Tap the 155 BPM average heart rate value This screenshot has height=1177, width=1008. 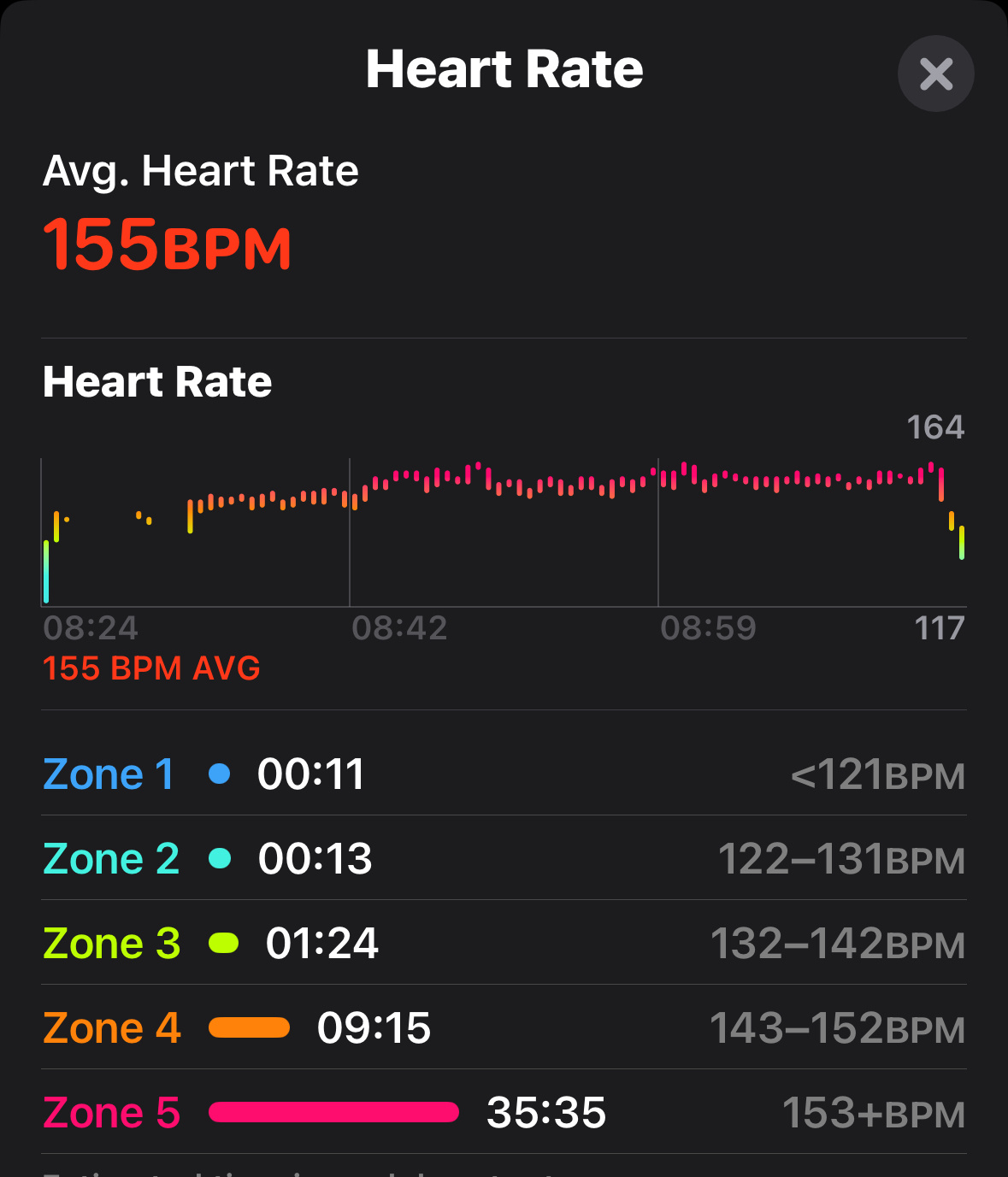[x=168, y=244]
